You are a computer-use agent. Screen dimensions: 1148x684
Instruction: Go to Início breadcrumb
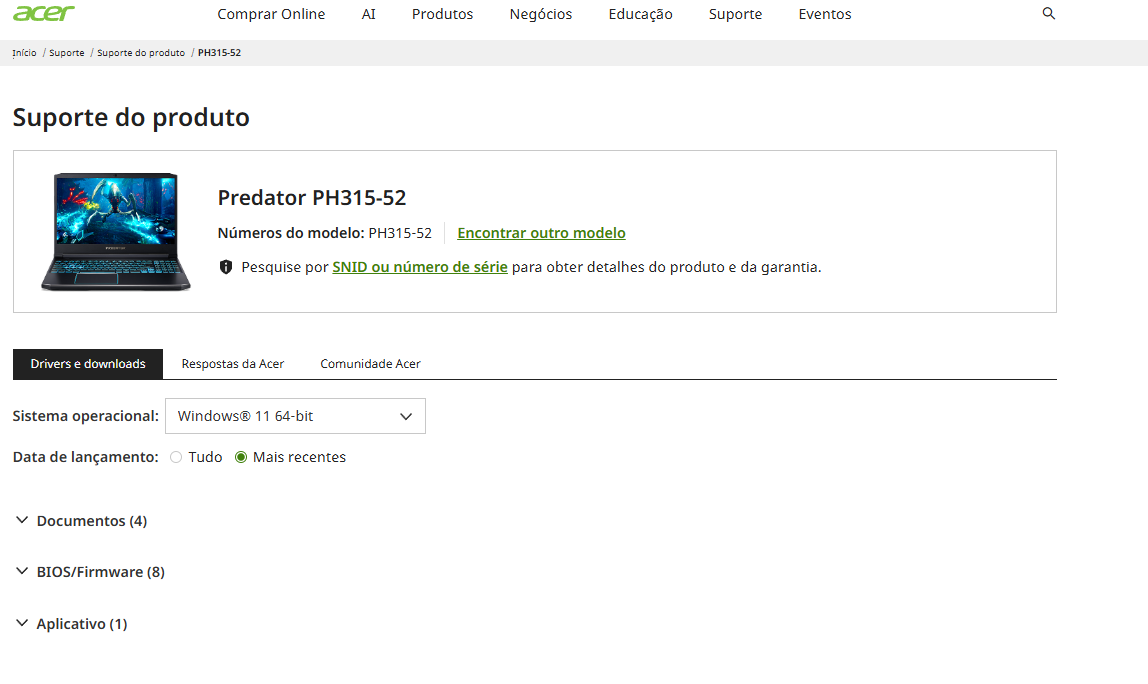pyautogui.click(x=24, y=53)
